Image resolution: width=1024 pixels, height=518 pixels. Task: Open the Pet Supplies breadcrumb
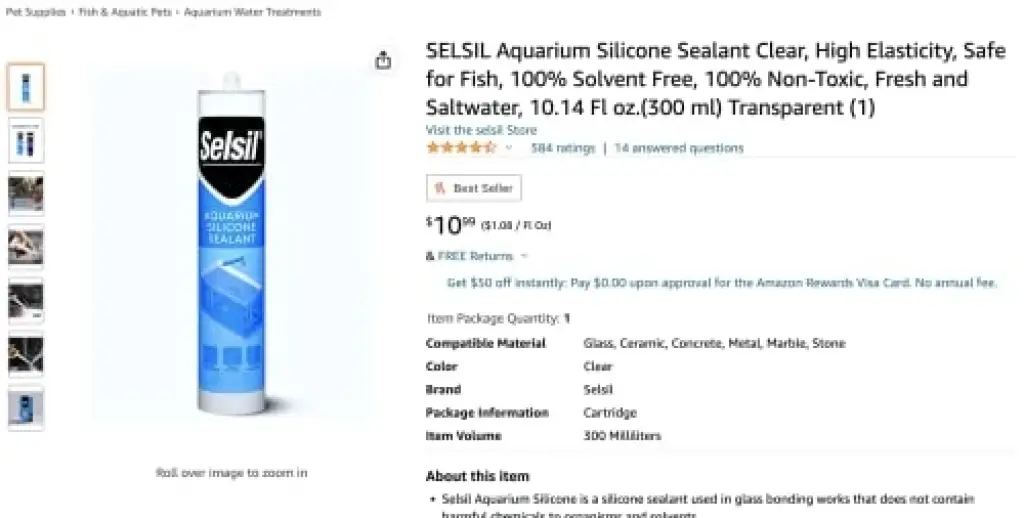[x=35, y=12]
